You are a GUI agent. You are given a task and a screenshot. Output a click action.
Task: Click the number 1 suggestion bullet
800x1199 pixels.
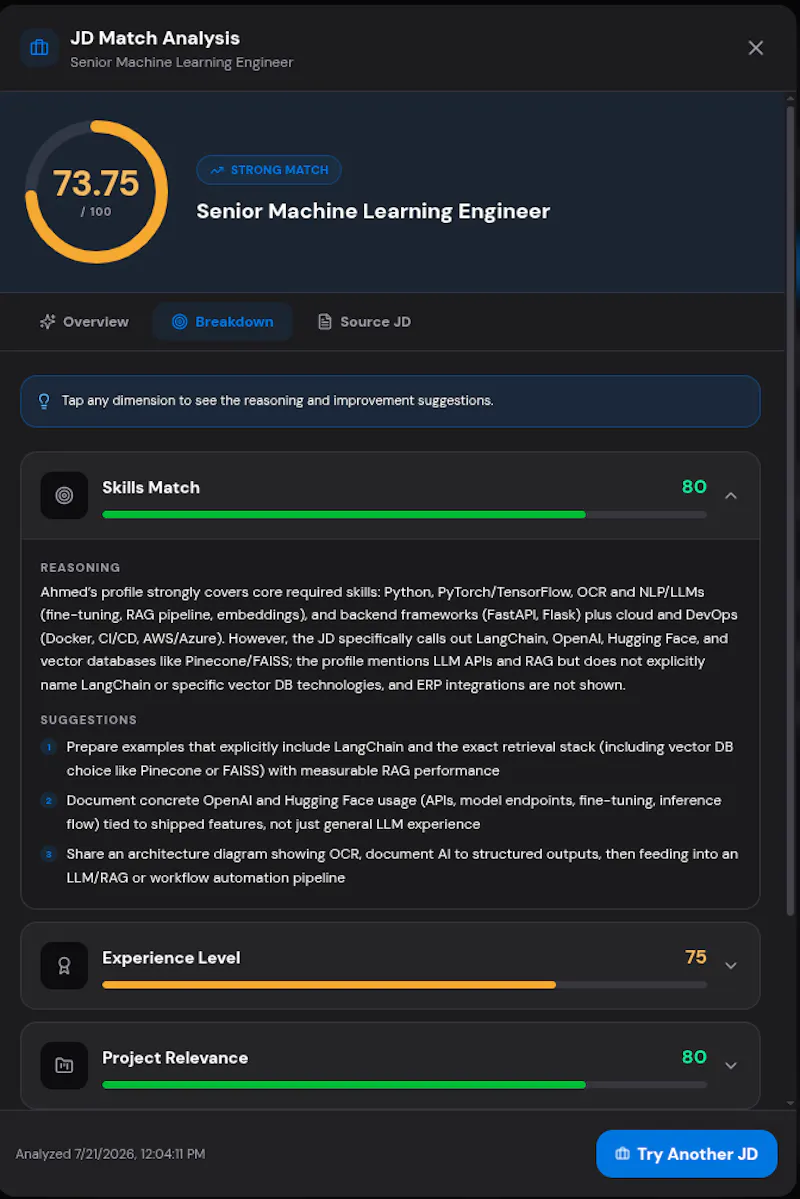pos(49,747)
